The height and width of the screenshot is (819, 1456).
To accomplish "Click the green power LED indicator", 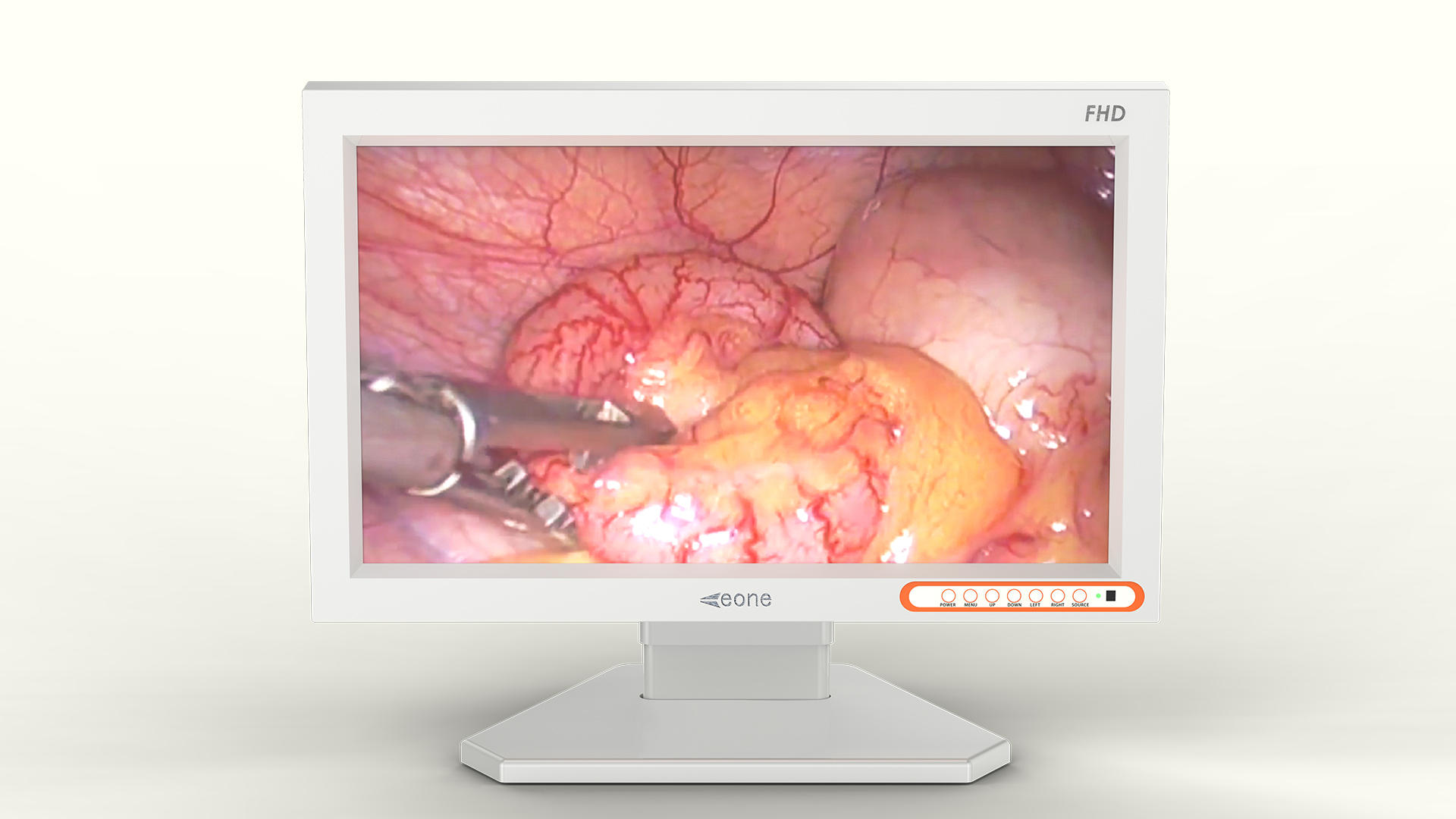I will pos(1098,596).
